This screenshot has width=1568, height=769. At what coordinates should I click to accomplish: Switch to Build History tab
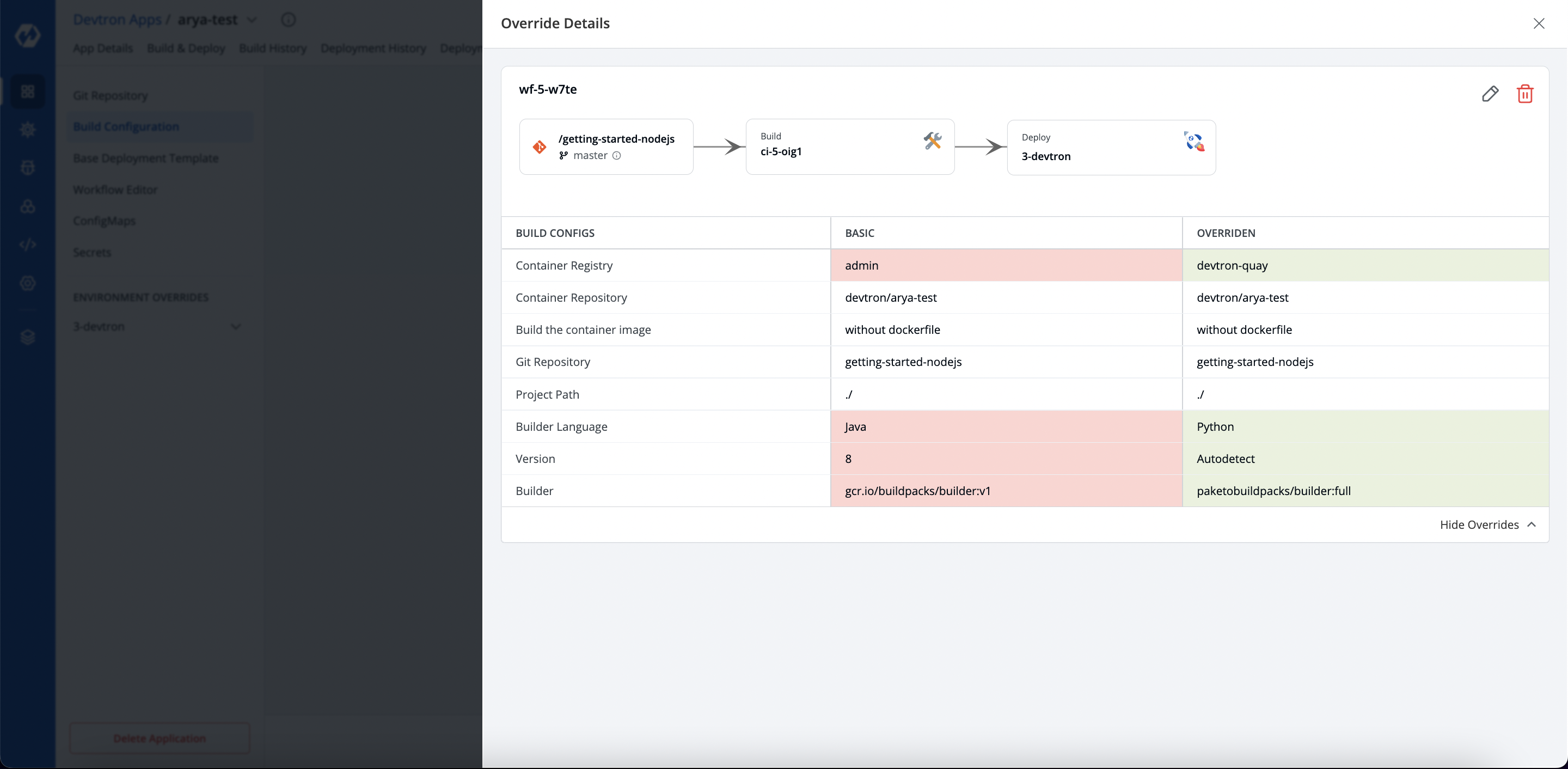[273, 48]
